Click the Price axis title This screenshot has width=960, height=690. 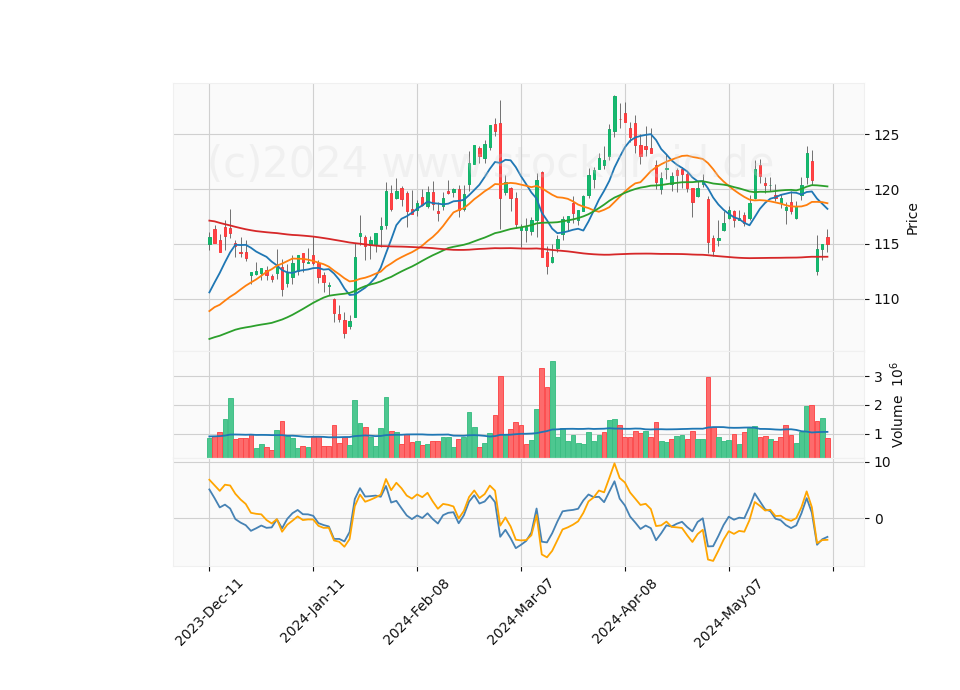[912, 219]
